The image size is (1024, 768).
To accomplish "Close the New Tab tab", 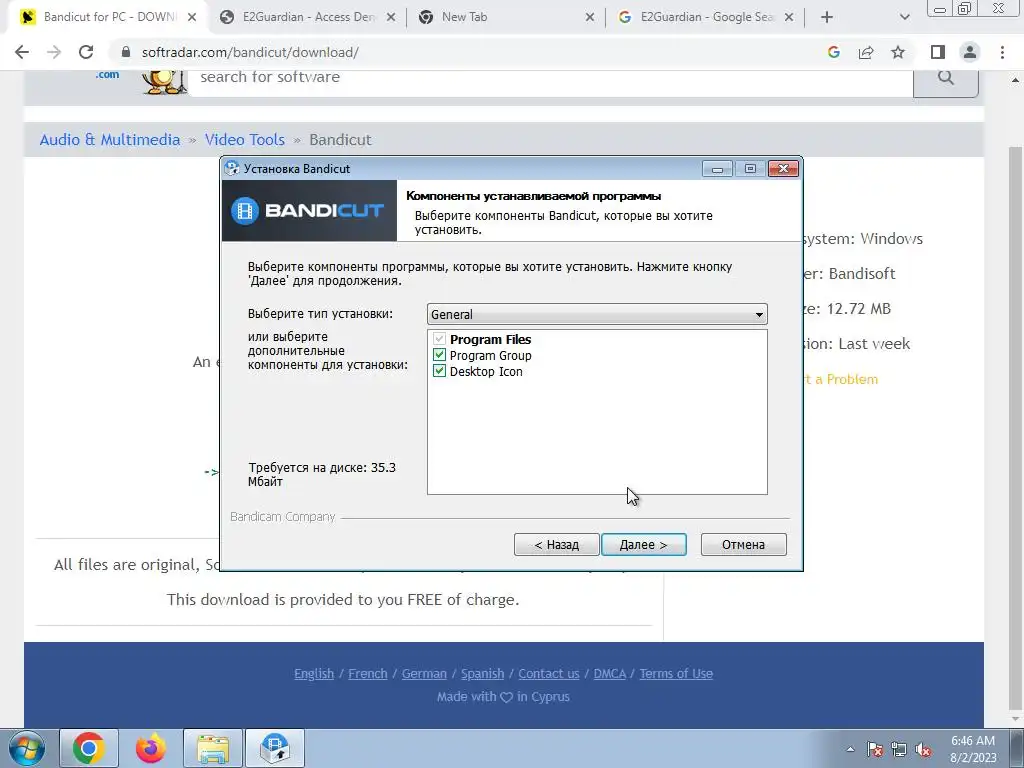I will coord(590,17).
